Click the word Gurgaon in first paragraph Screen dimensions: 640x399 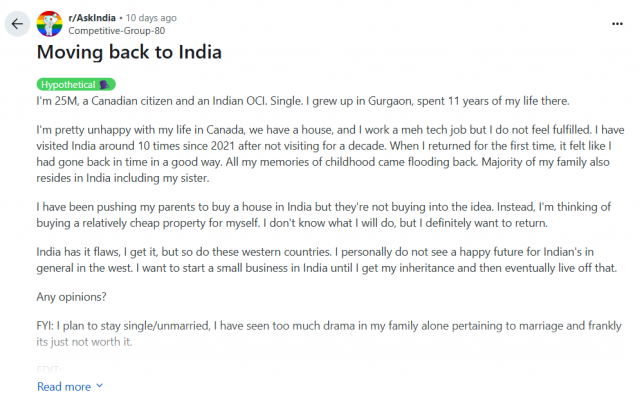[390, 101]
